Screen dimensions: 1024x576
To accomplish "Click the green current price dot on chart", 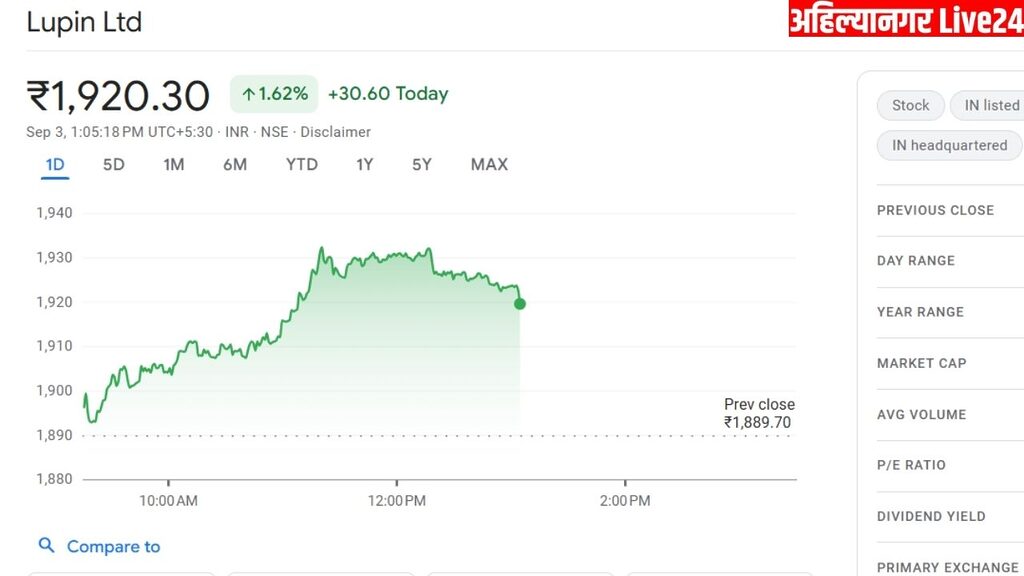I will click(520, 303).
